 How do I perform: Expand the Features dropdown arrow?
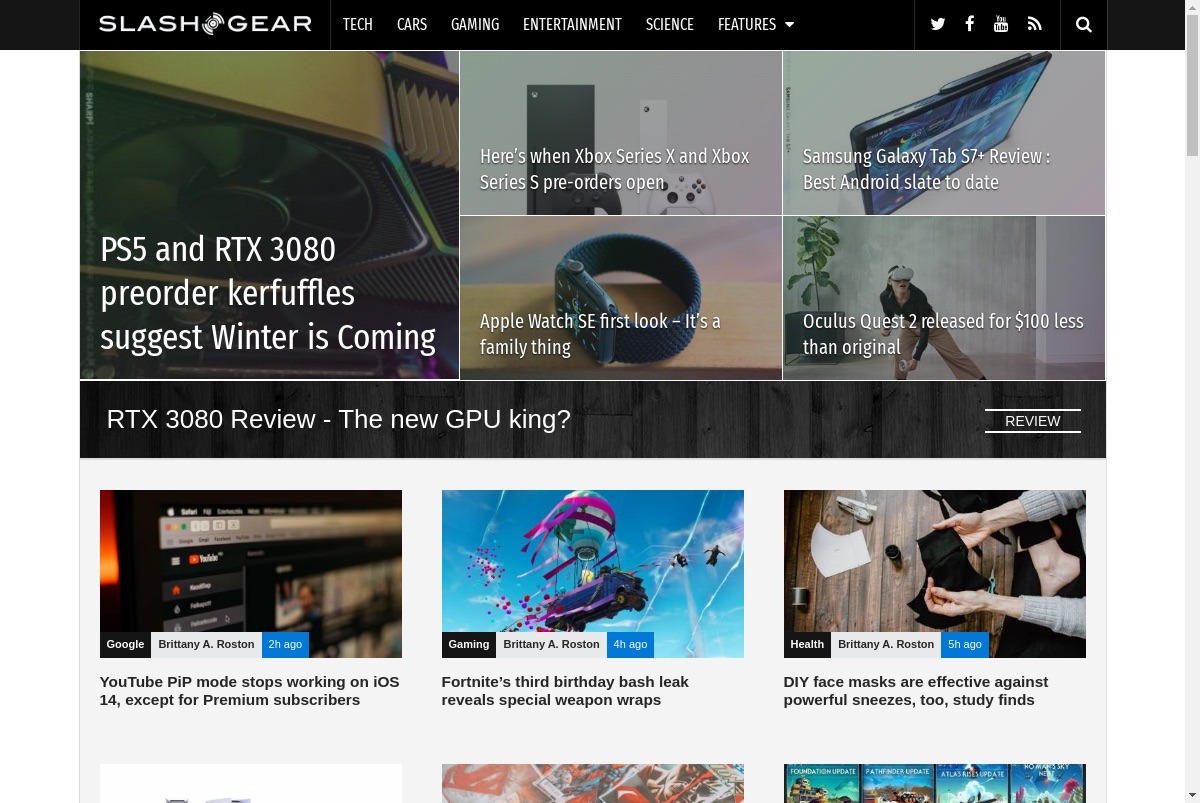coord(790,24)
